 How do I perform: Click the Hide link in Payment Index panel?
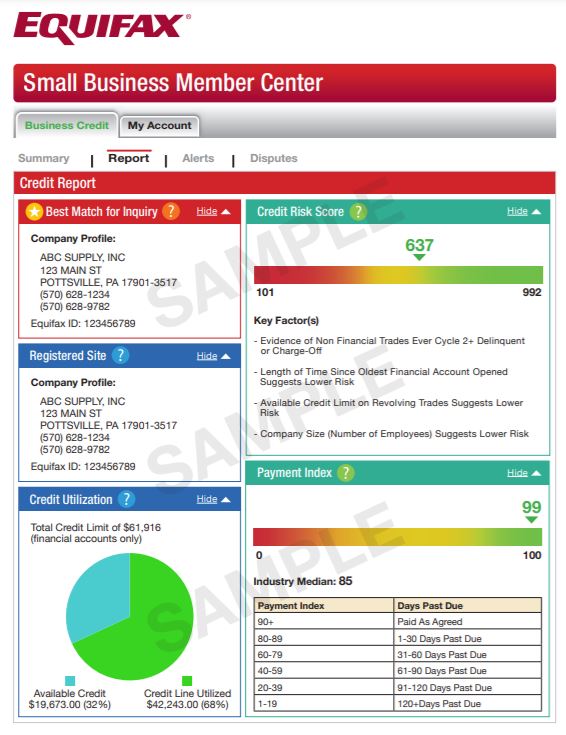[517, 473]
